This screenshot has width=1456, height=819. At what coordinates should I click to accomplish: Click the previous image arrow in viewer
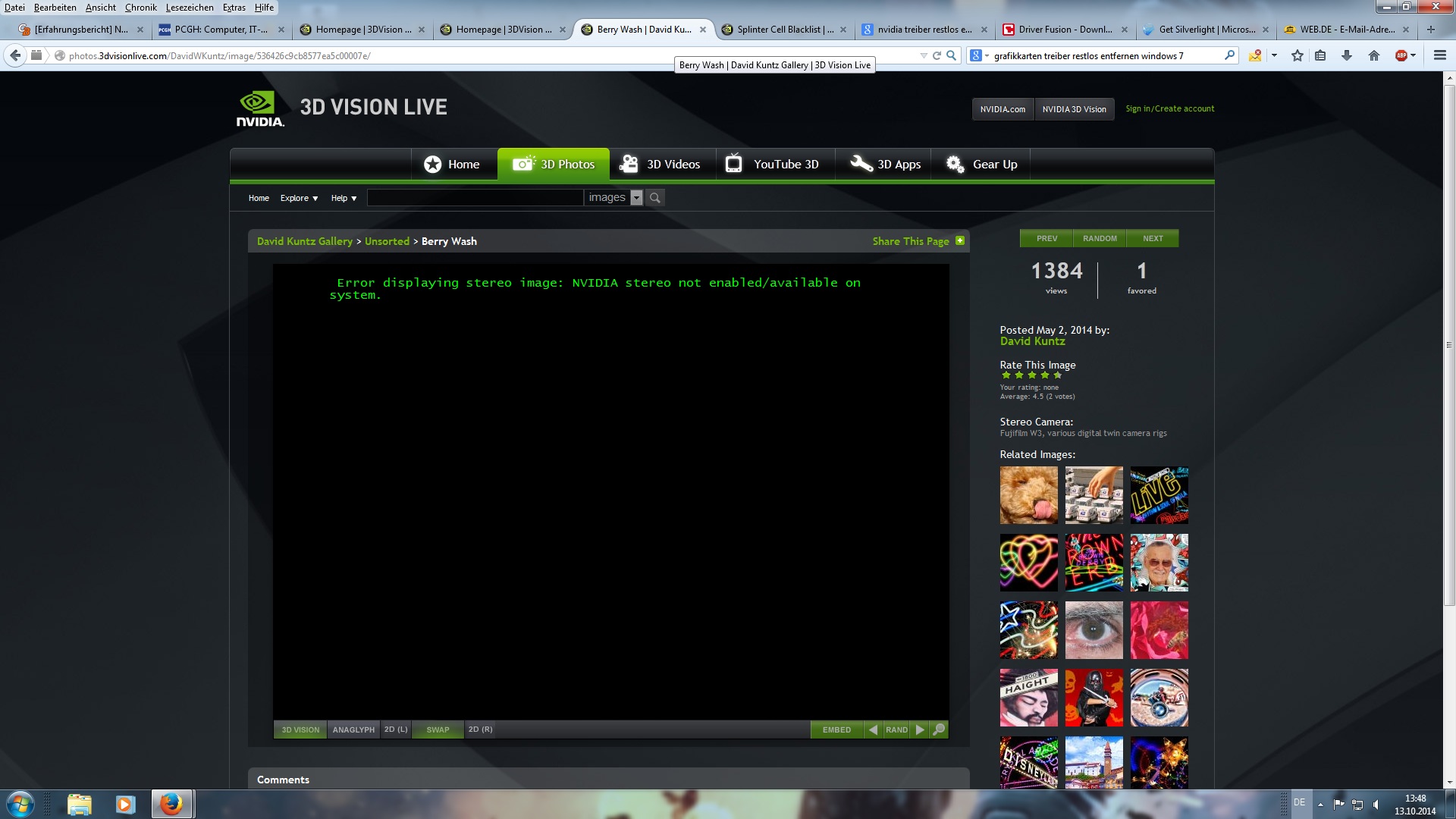coord(873,730)
